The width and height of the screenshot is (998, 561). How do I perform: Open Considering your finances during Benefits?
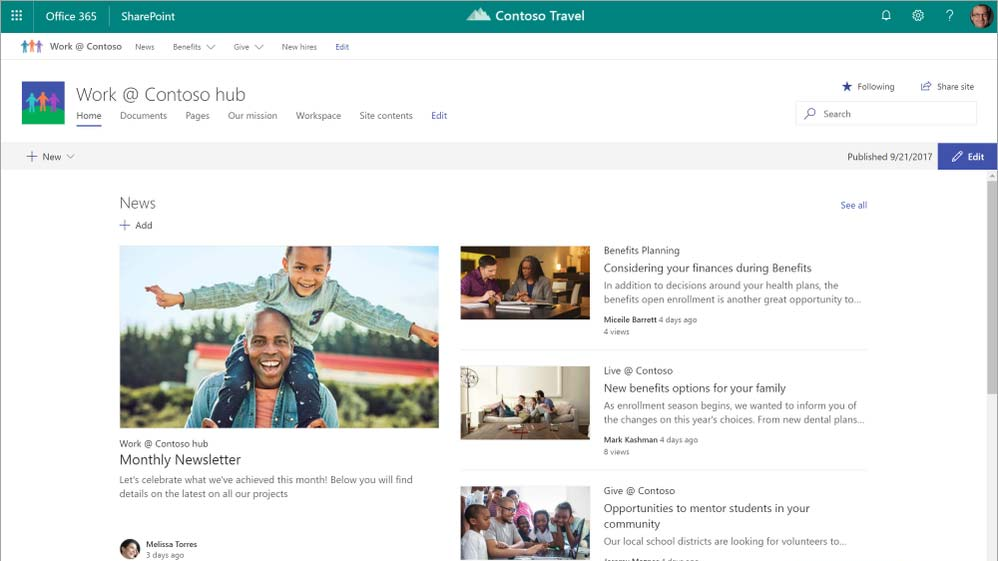pos(707,268)
